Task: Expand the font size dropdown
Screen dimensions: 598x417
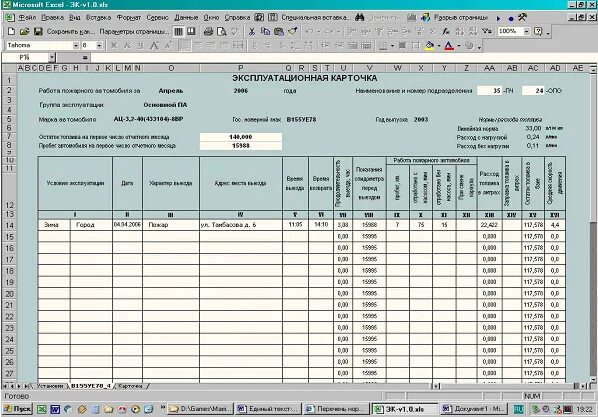Action: 99,45
